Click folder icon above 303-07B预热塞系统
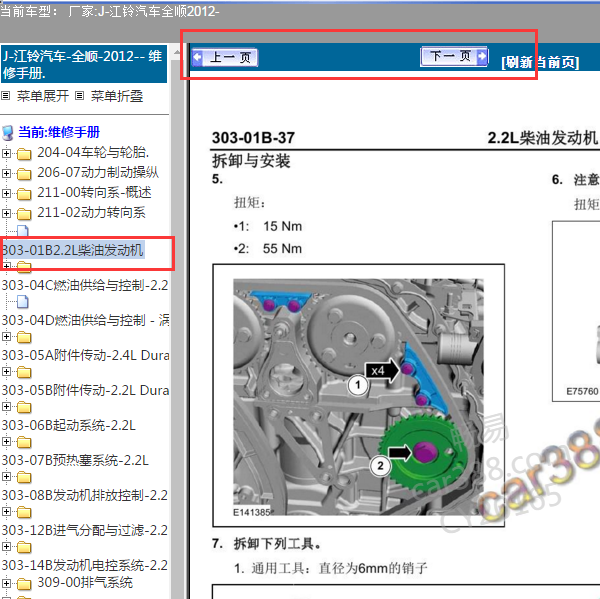The image size is (600, 599). [24, 442]
